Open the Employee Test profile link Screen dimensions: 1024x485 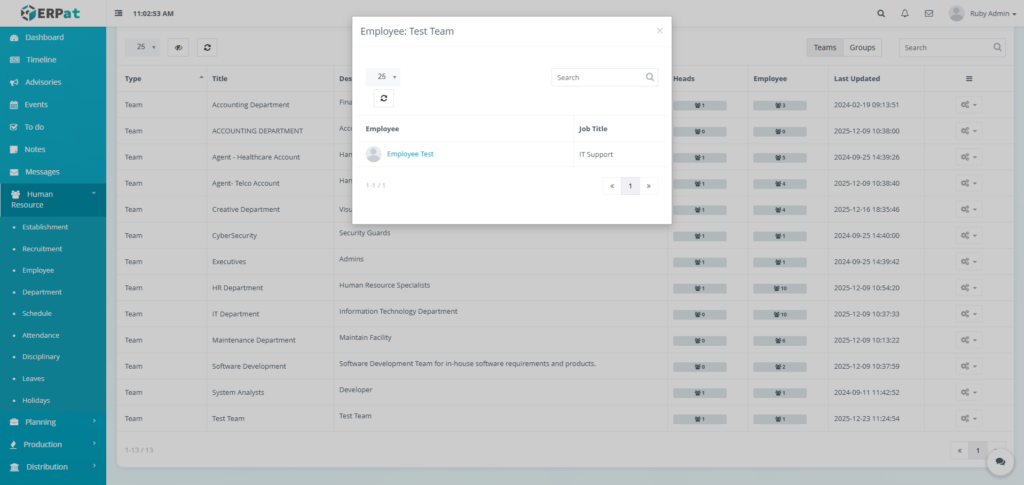[410, 154]
